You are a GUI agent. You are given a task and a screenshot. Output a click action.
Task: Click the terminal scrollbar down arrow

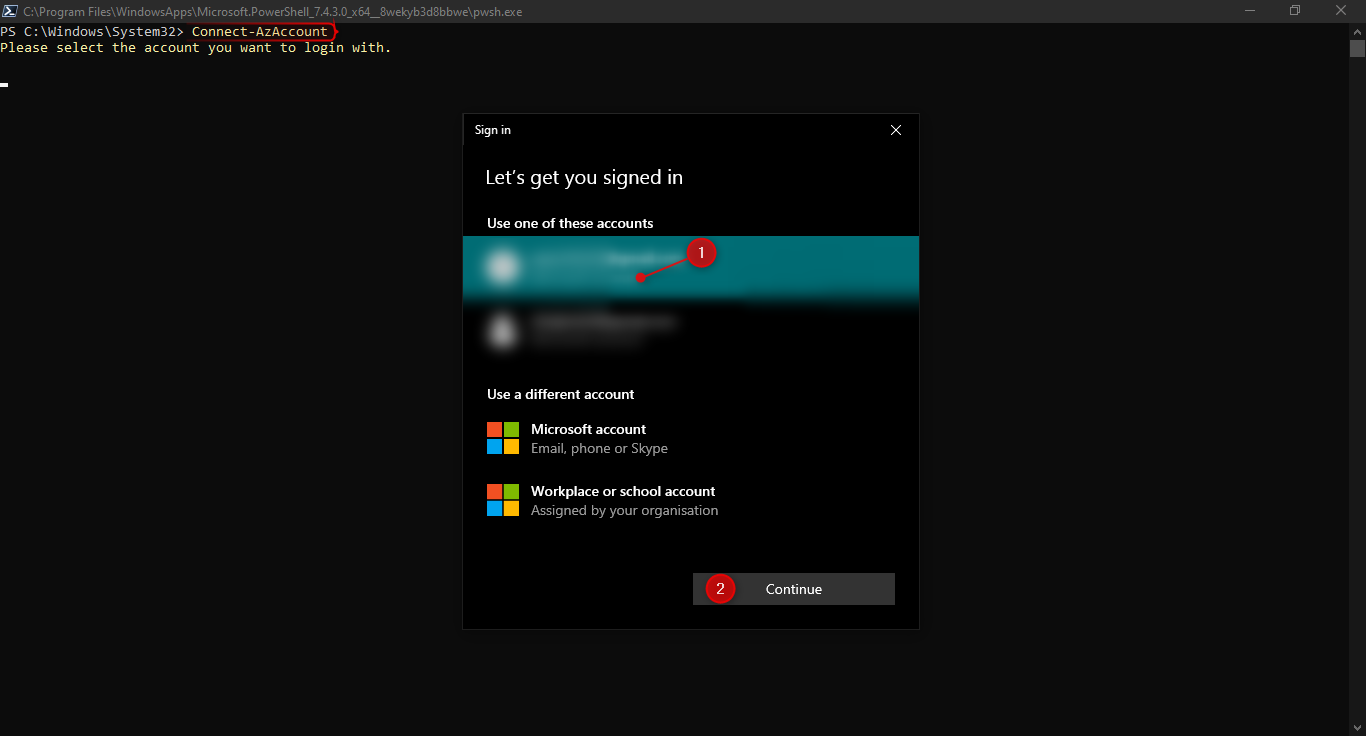click(1357, 728)
